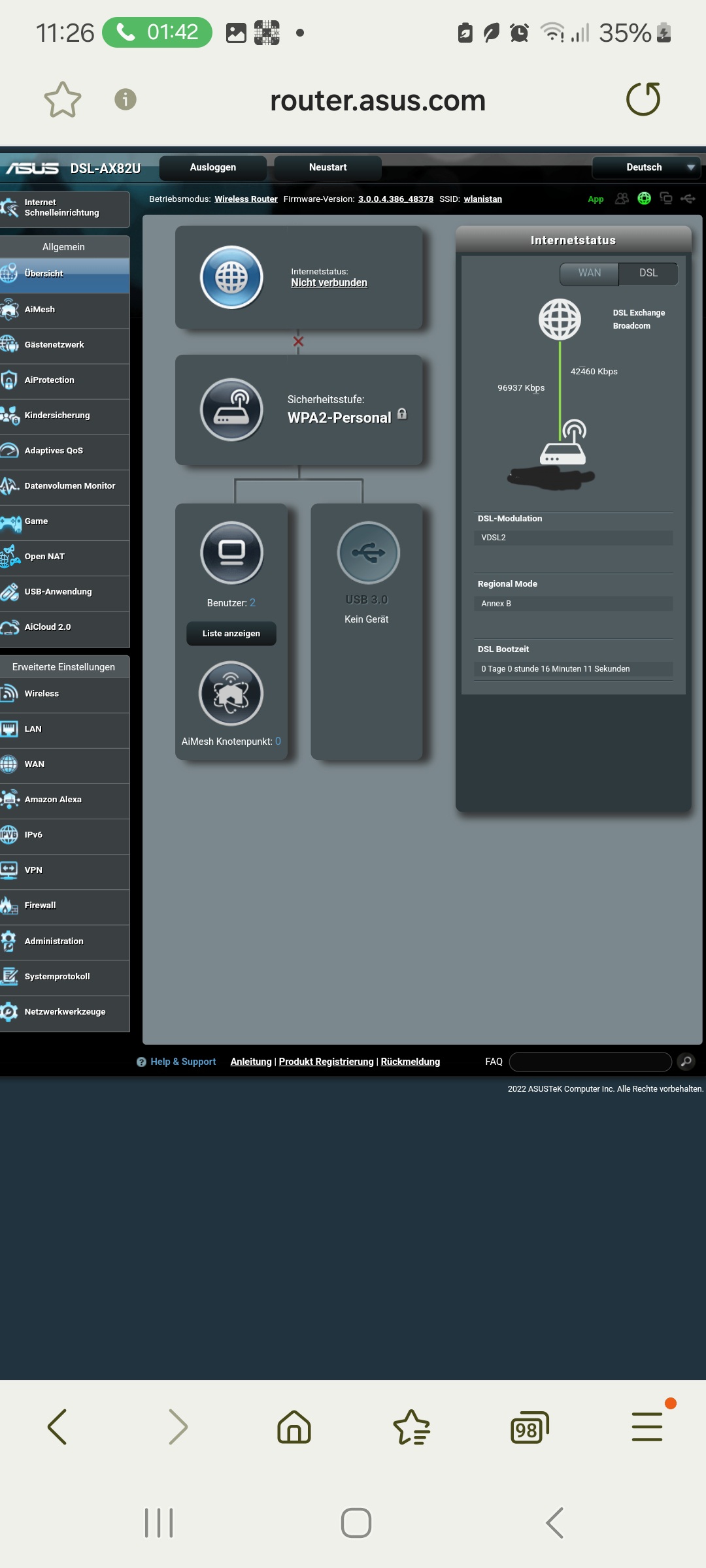Image resolution: width=706 pixels, height=1568 pixels.
Task: Open the wlanistan SSID link
Action: click(483, 199)
